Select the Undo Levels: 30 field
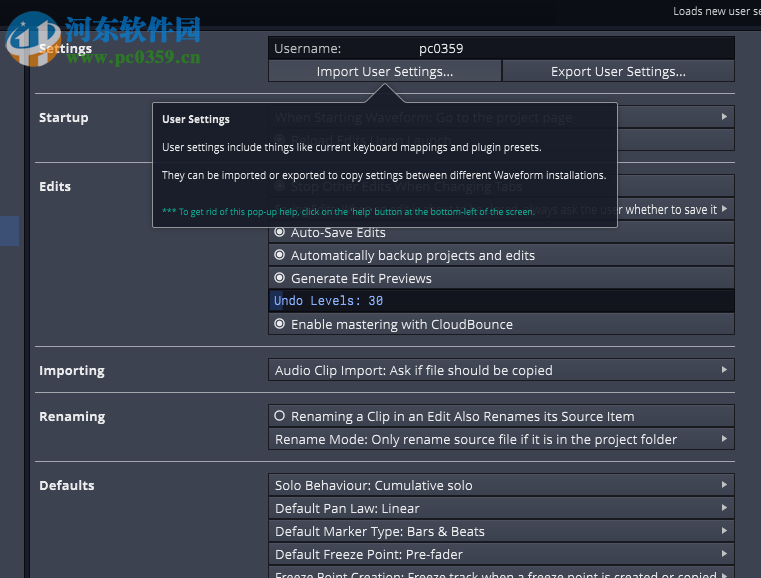 pos(501,301)
